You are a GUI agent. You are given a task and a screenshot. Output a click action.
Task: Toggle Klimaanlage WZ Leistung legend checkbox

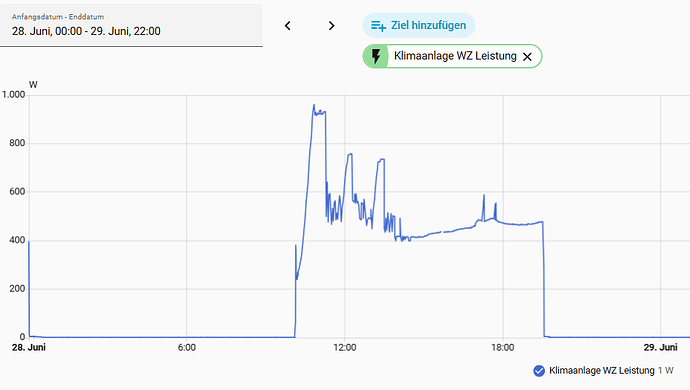point(539,371)
